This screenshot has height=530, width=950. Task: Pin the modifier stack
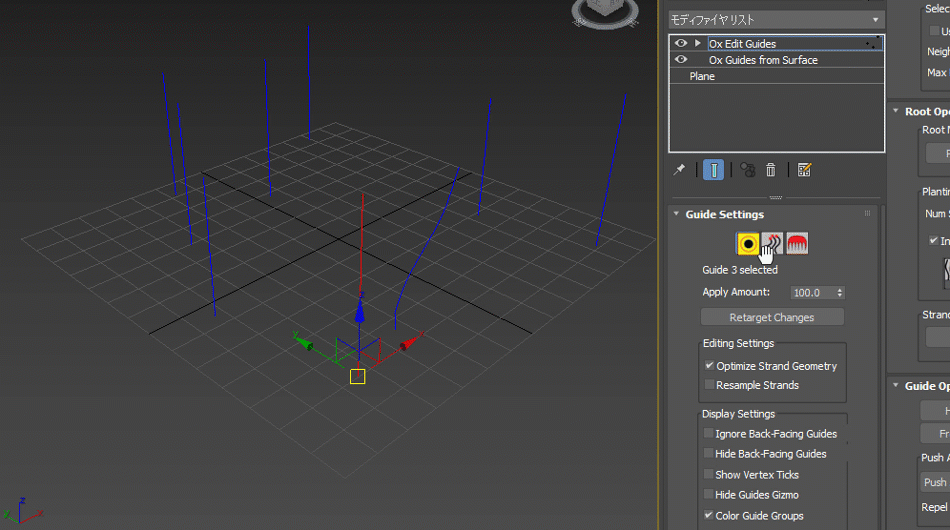pos(679,170)
